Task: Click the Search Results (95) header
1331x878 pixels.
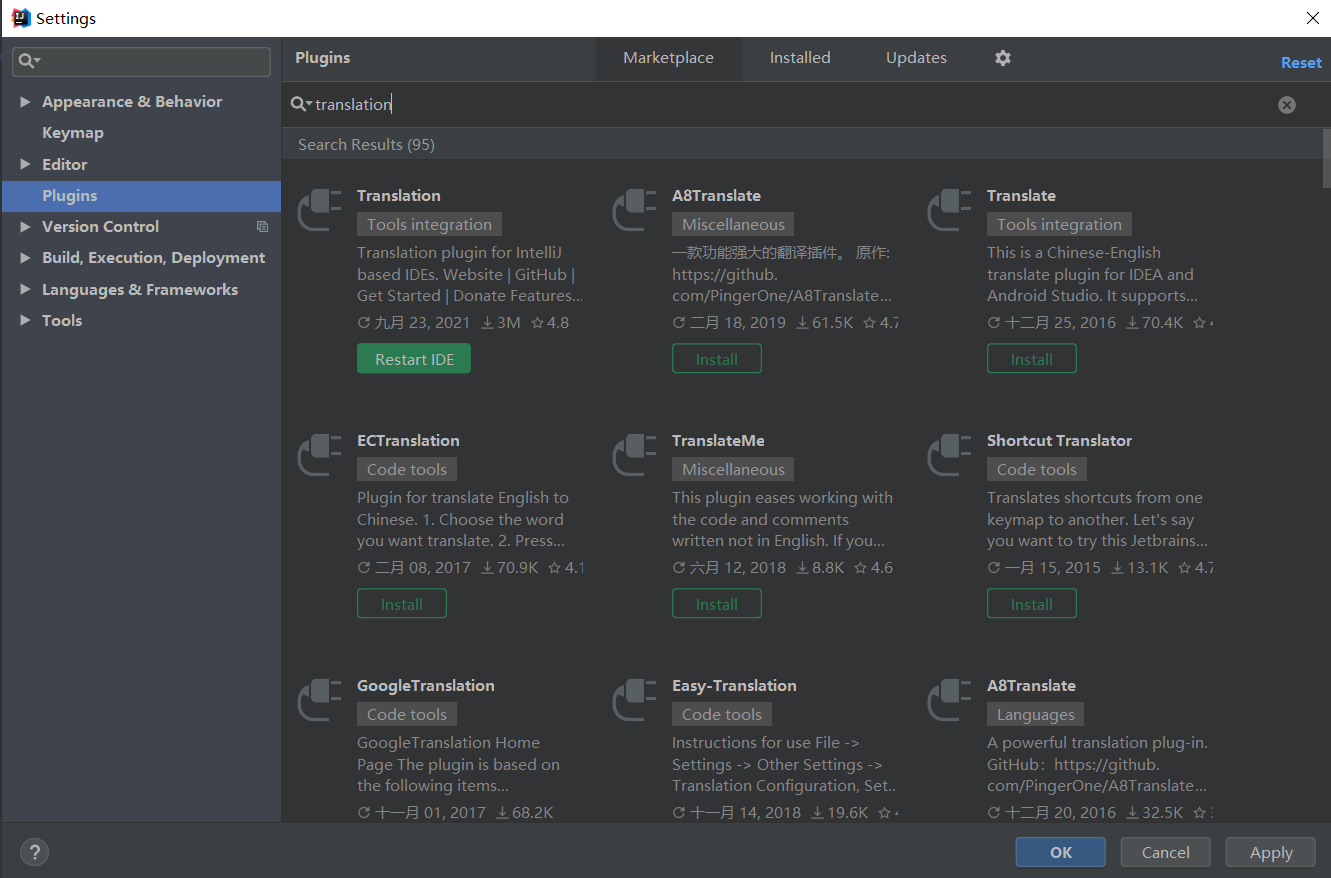Action: 366,145
